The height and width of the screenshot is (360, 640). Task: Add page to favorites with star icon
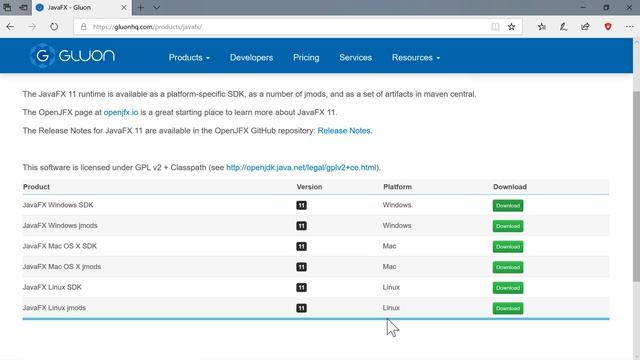coord(511,27)
